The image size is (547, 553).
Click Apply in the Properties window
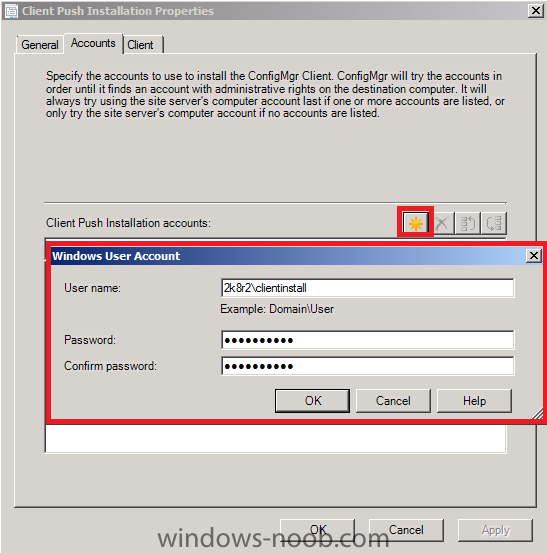(496, 530)
